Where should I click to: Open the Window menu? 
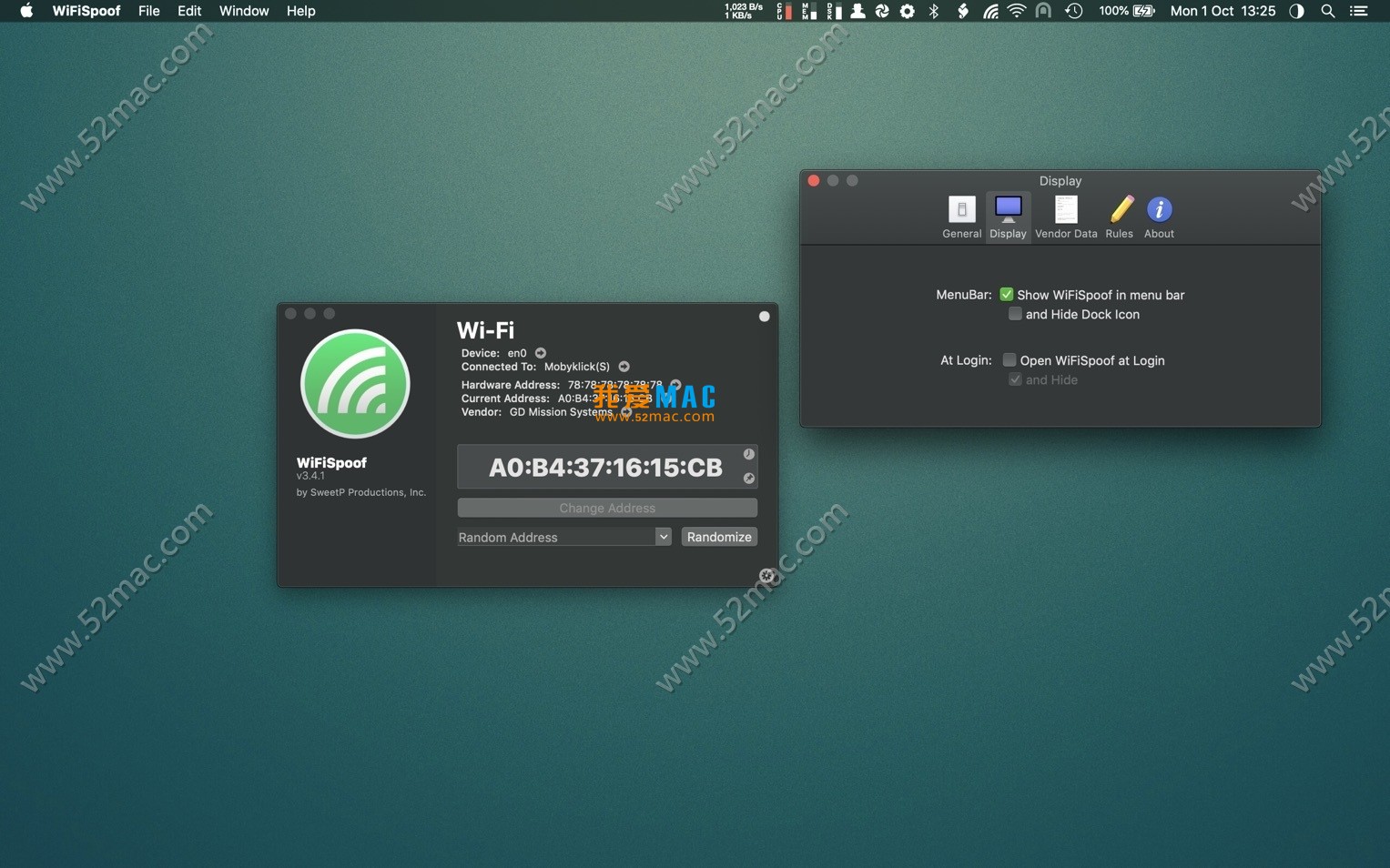click(x=243, y=11)
